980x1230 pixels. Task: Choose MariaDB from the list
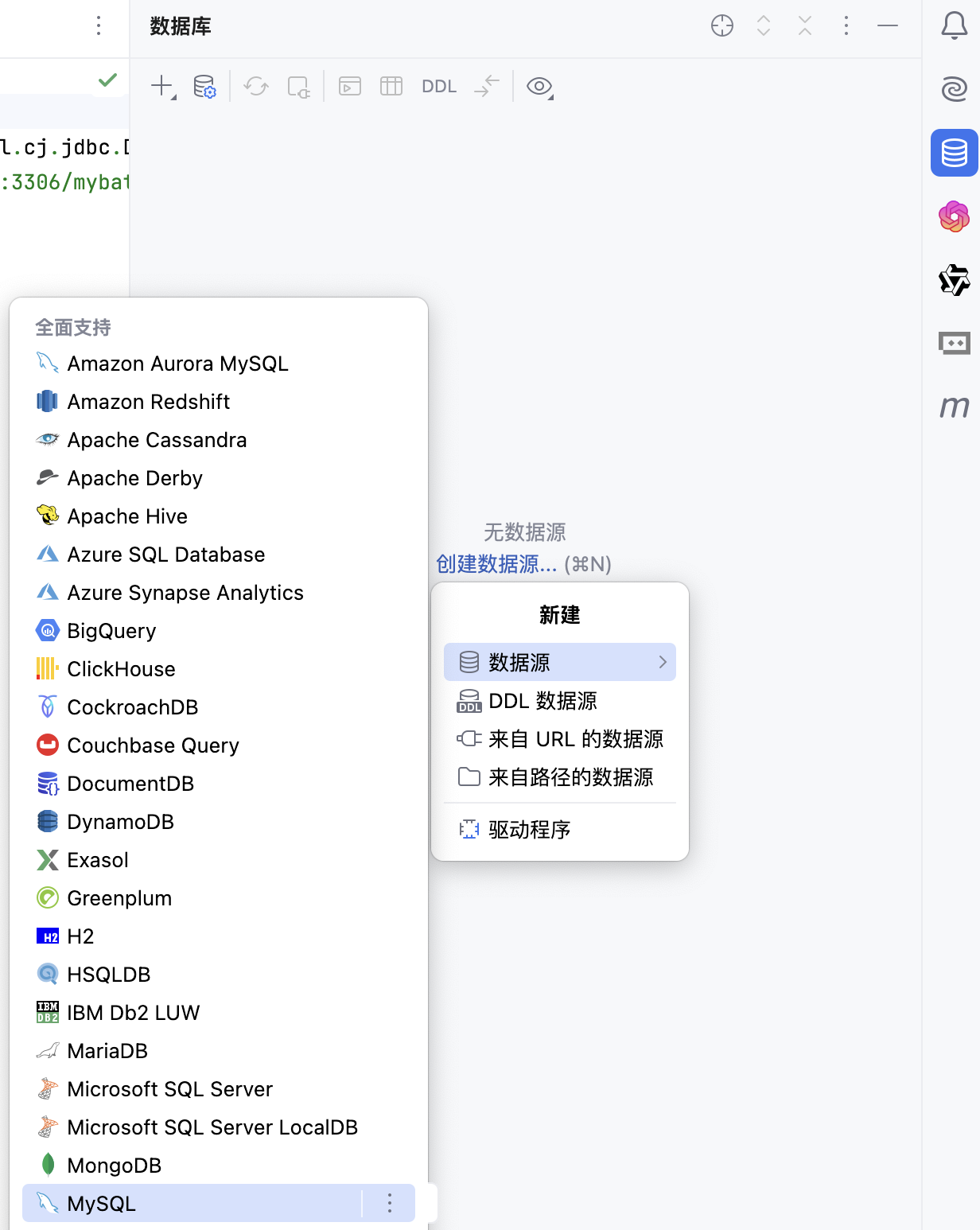pyautogui.click(x=219, y=1051)
